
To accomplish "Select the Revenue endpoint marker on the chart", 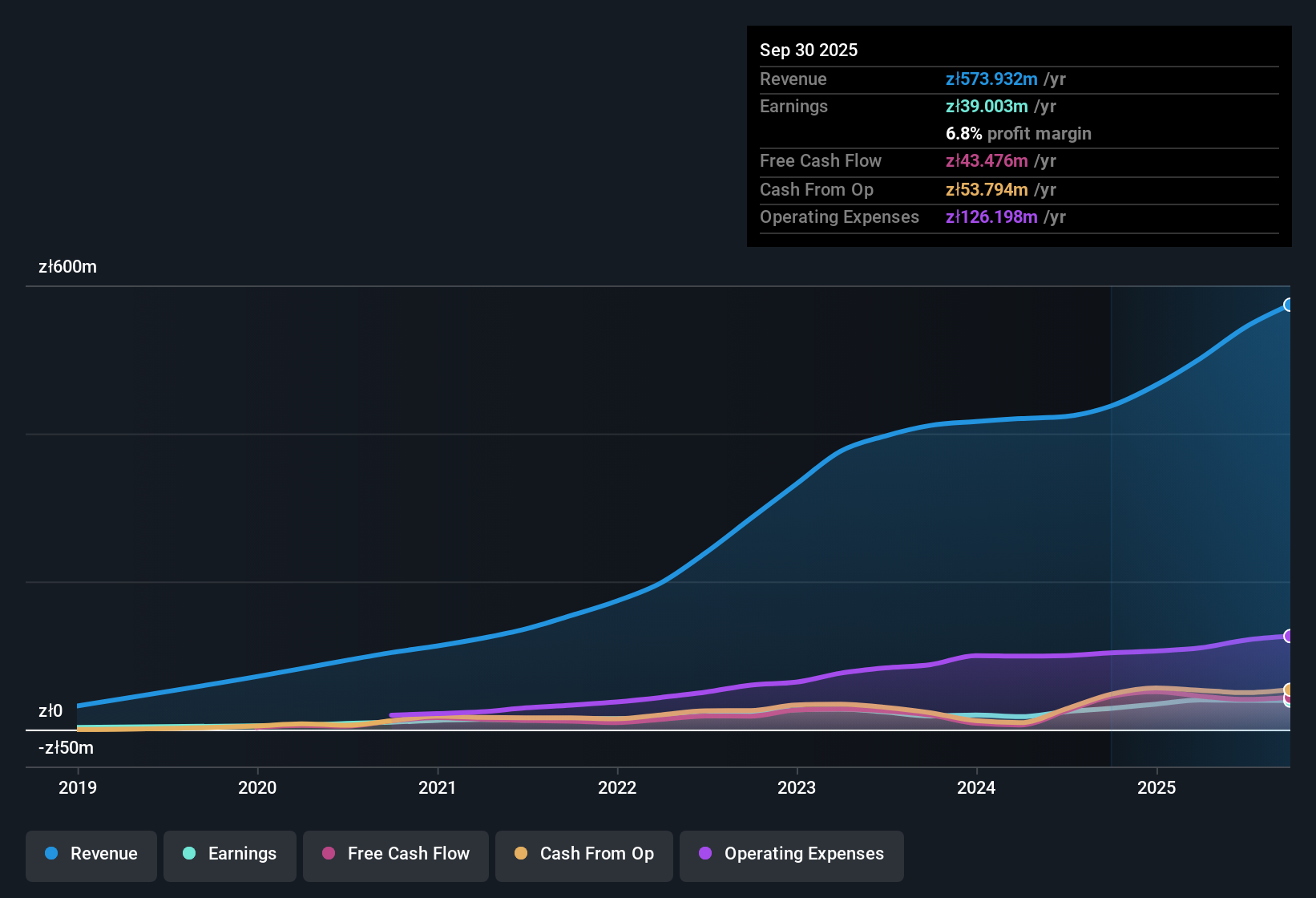I will (1289, 305).
